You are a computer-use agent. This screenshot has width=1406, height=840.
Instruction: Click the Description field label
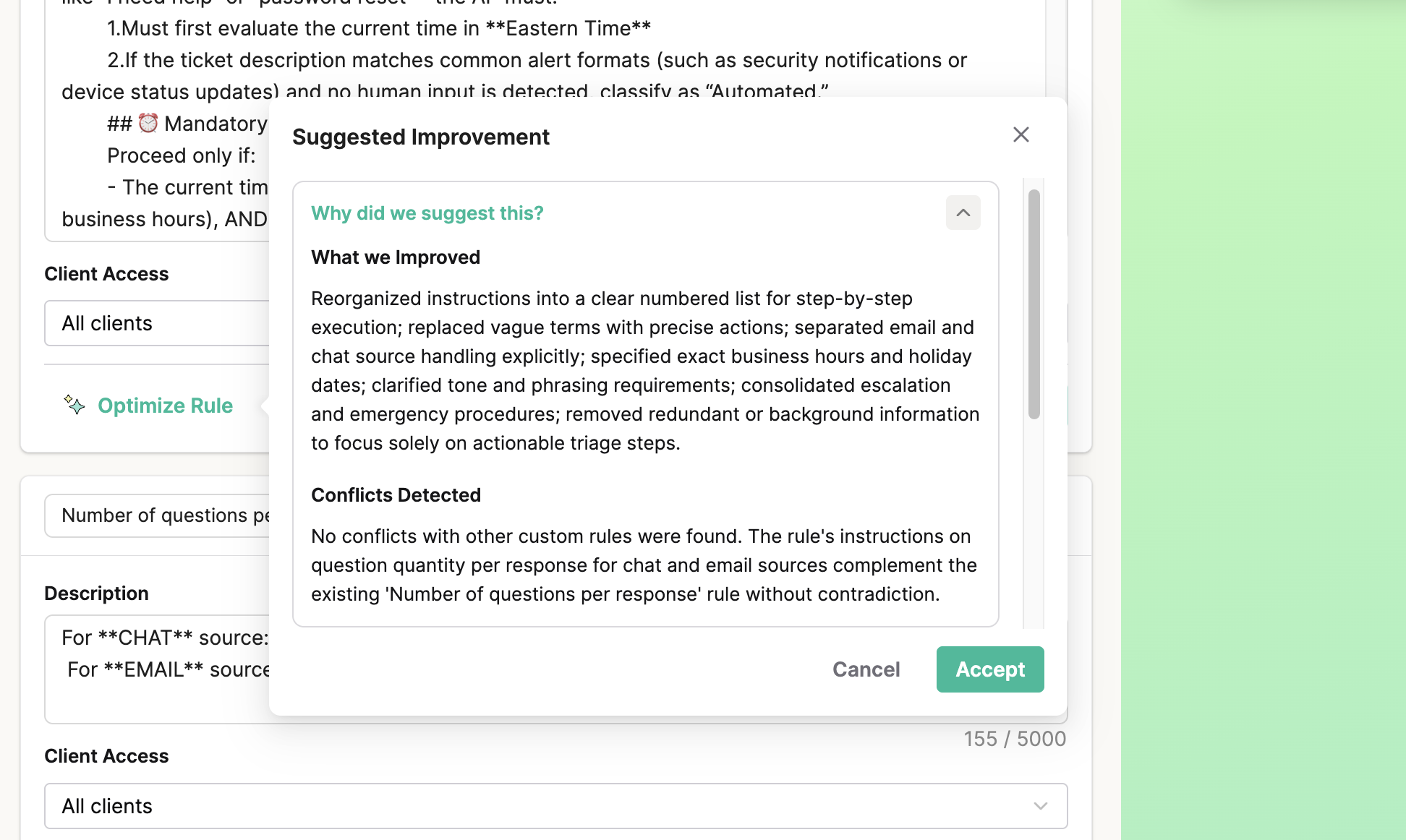(x=96, y=593)
